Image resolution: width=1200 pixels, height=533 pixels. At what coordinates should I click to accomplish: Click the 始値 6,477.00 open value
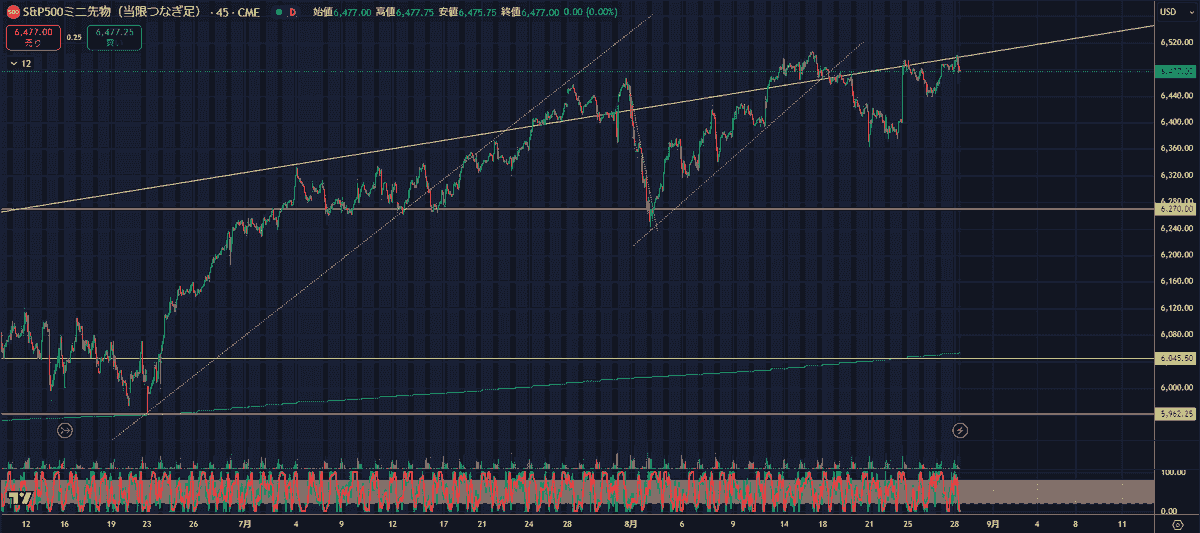point(343,12)
